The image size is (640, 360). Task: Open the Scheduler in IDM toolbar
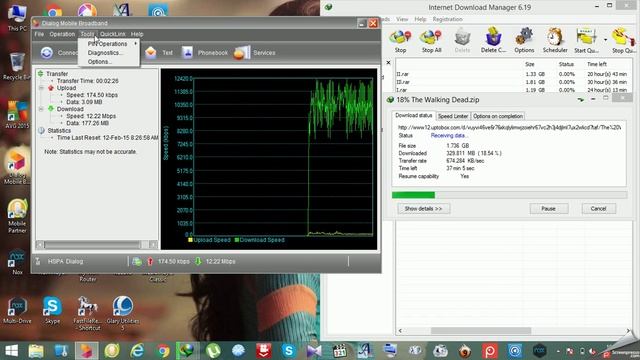click(x=555, y=41)
